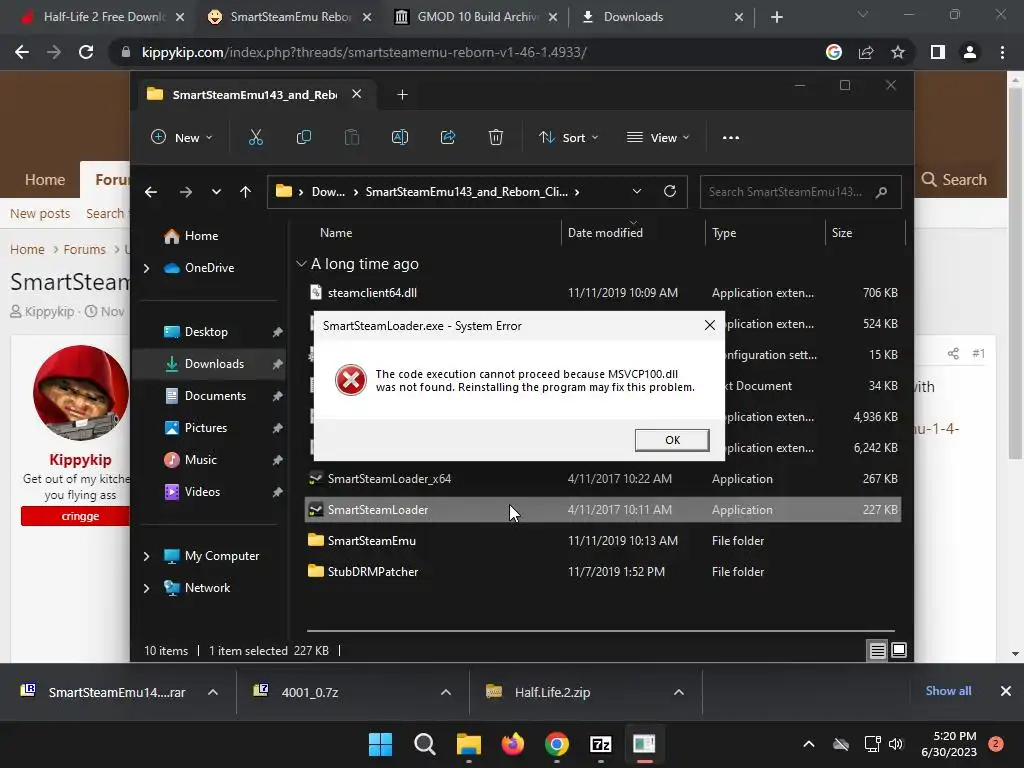Open SmartSteamEmu rar download options arrow
Viewport: 1024px width, 768px height.
pos(213,692)
